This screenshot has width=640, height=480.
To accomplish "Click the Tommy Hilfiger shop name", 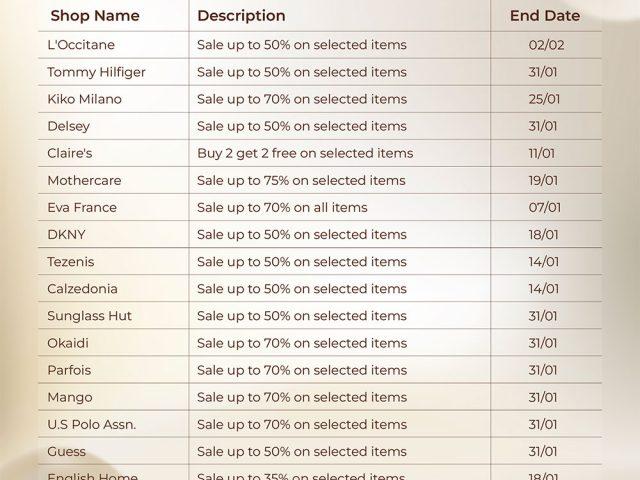I will (96, 72).
